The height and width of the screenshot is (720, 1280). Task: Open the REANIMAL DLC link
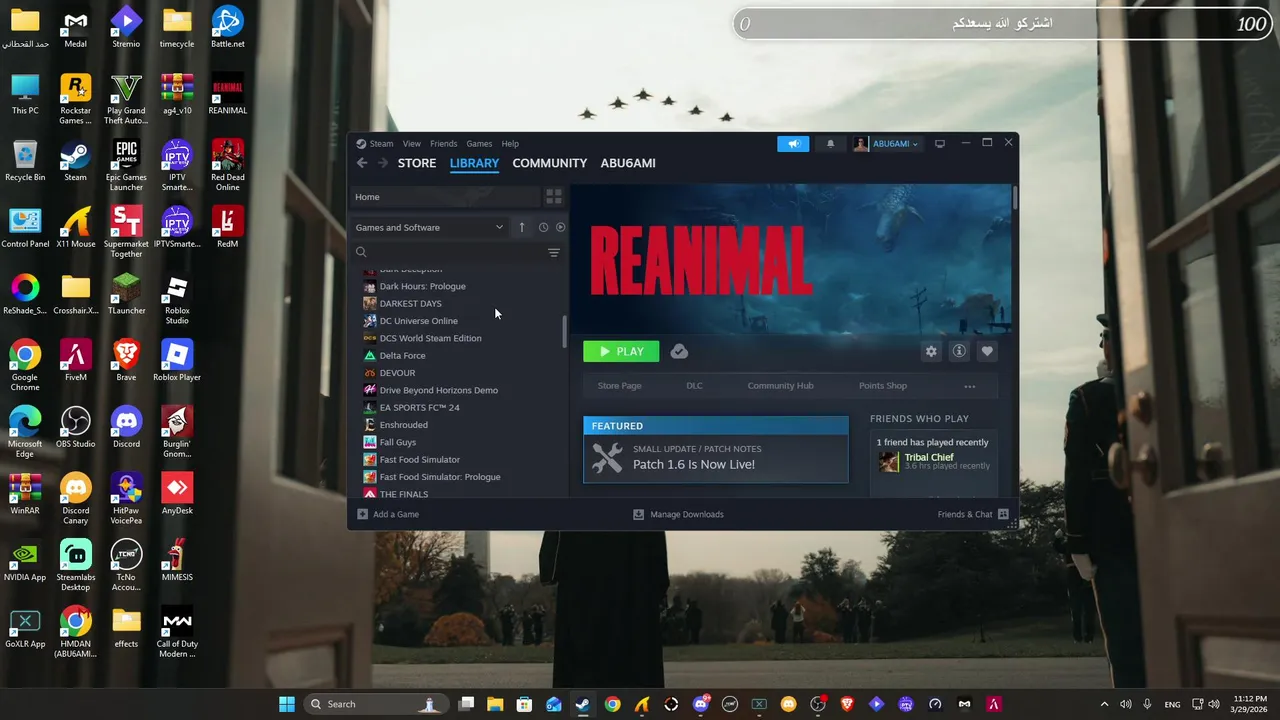(x=694, y=386)
